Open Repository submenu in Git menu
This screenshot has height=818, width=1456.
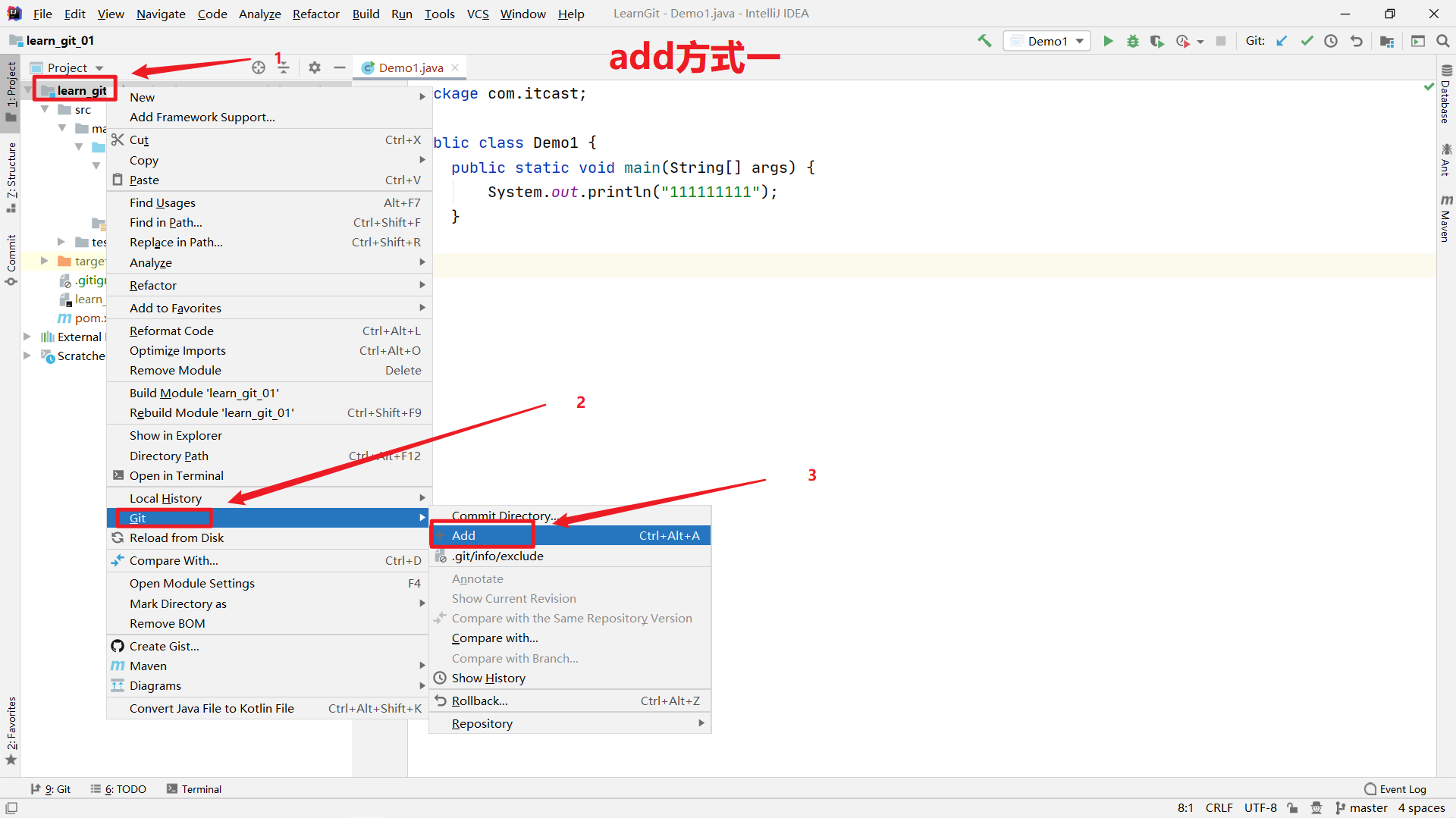570,723
